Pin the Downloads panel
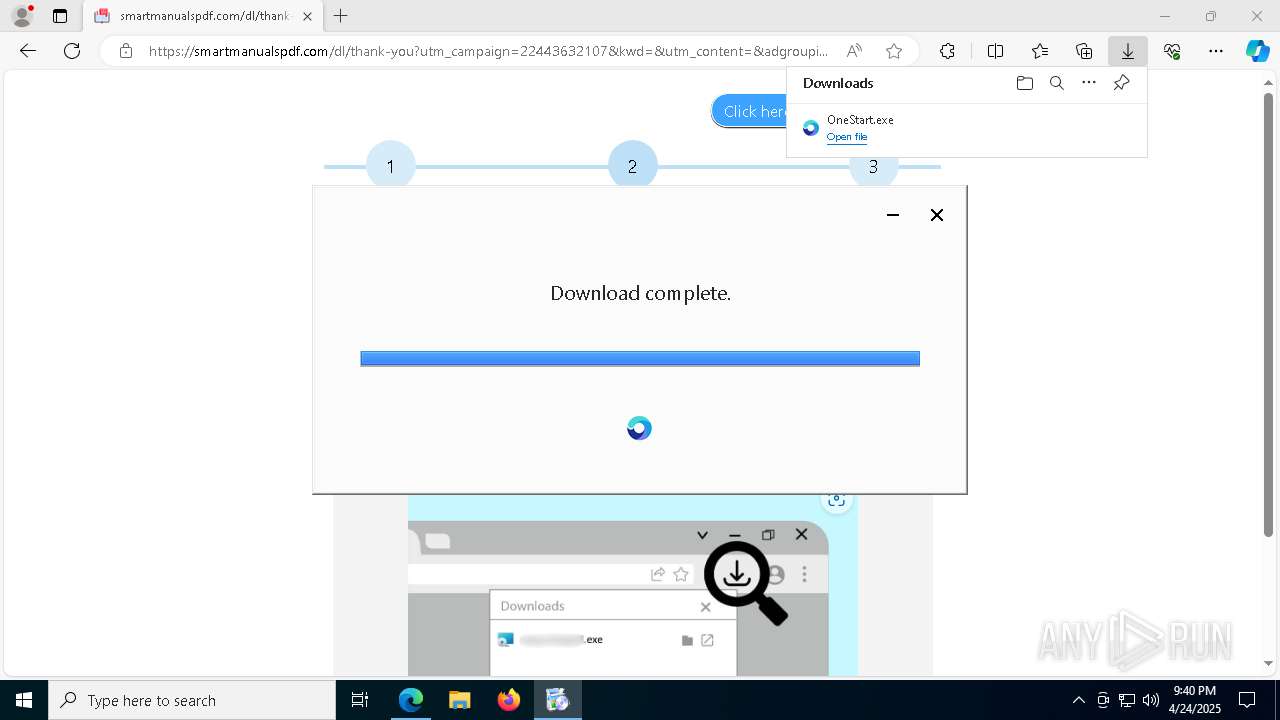This screenshot has width=1280, height=720. point(1121,83)
